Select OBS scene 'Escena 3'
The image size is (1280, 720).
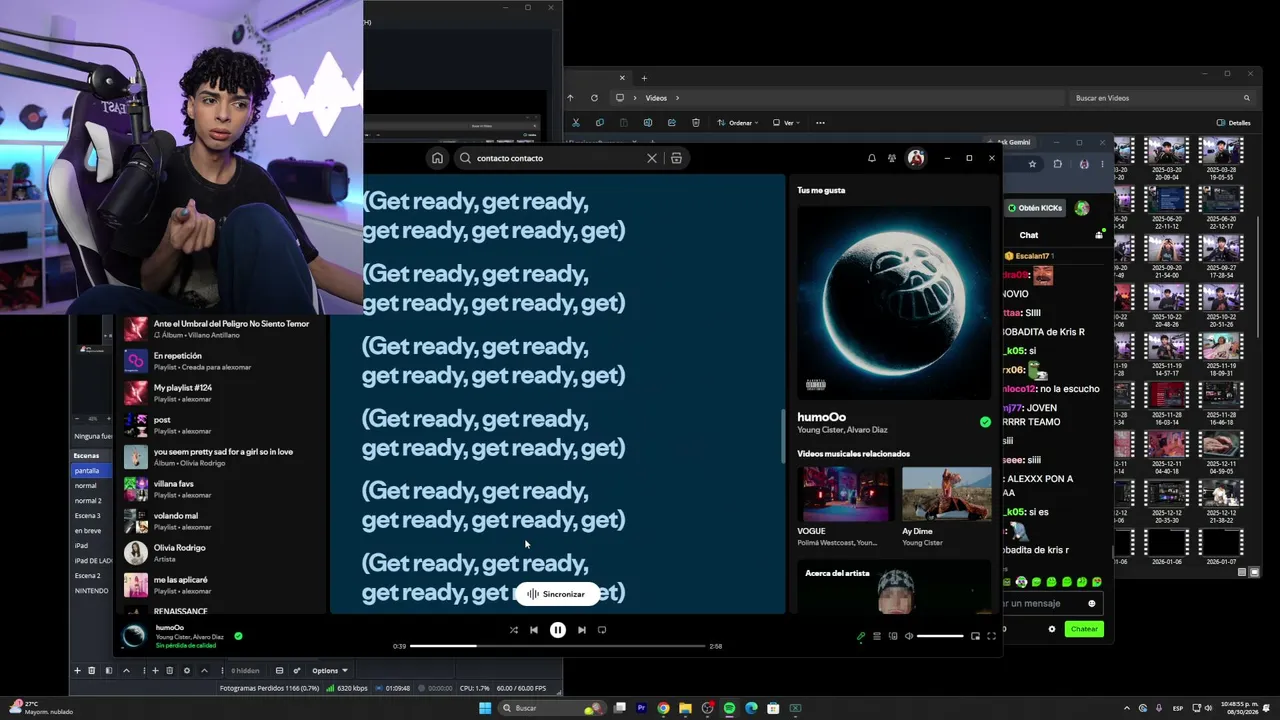click(x=92, y=515)
